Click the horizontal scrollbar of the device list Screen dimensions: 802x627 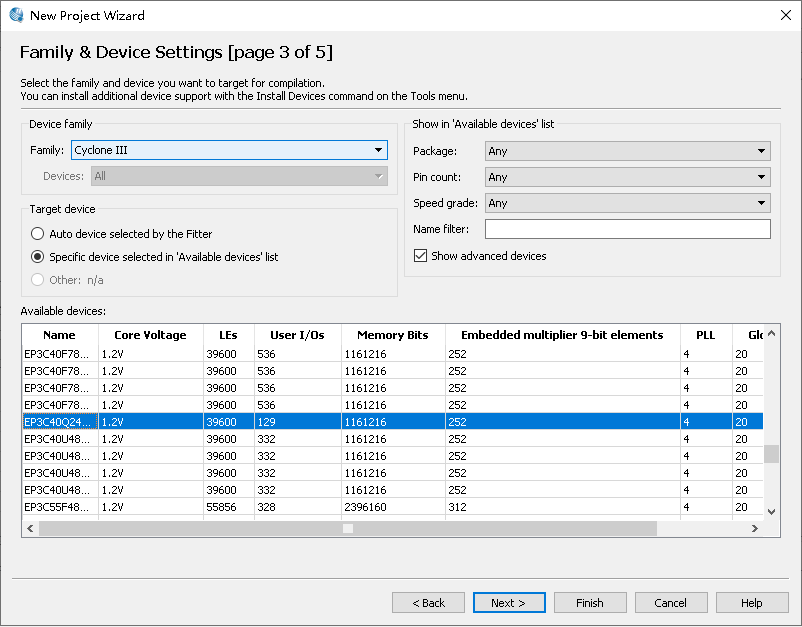[347, 528]
